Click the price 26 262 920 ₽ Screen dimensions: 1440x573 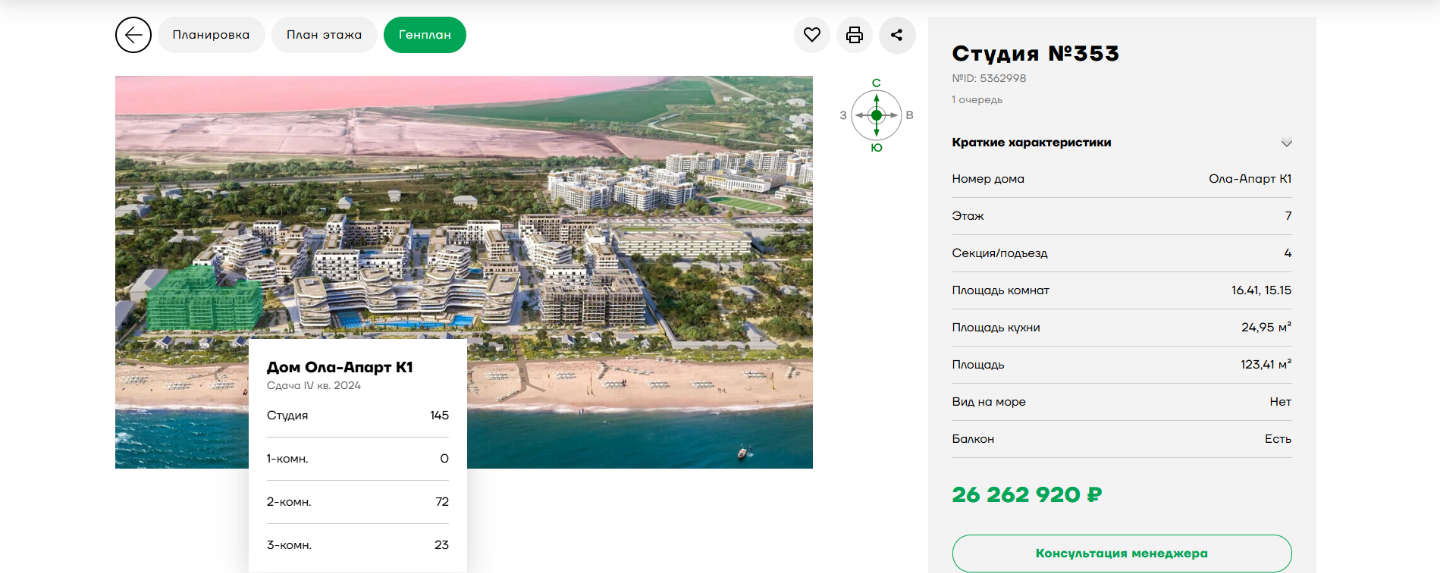point(1027,495)
